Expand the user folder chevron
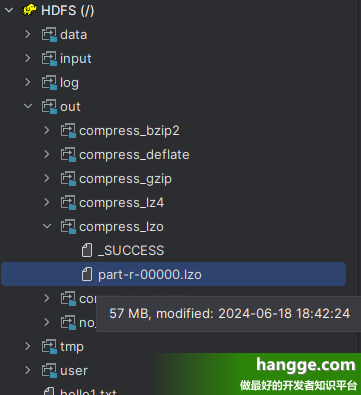This screenshot has width=361, height=395. [x=28, y=370]
